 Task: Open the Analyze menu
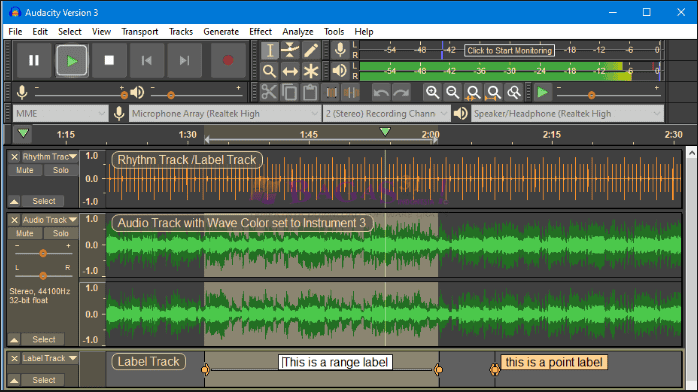(298, 32)
